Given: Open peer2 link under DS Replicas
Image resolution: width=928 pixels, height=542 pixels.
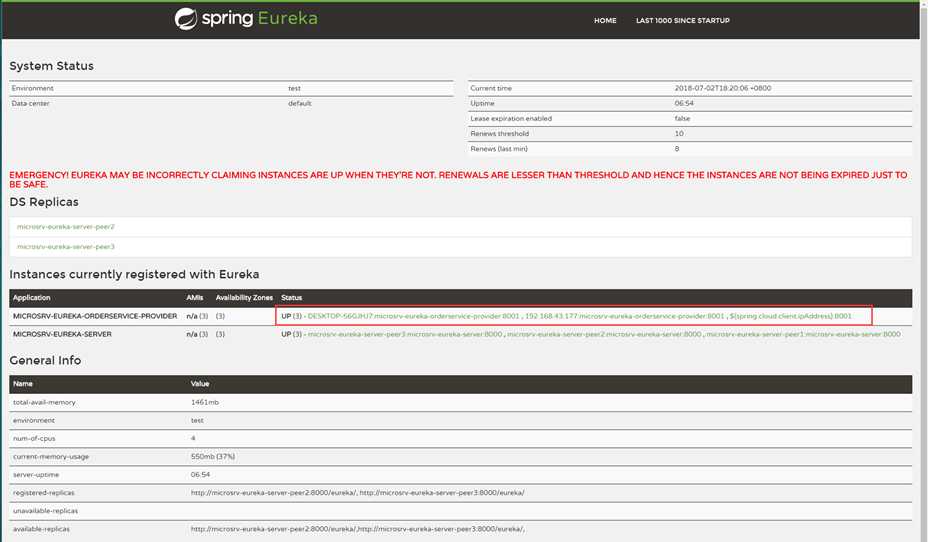Looking at the screenshot, I should [66, 227].
